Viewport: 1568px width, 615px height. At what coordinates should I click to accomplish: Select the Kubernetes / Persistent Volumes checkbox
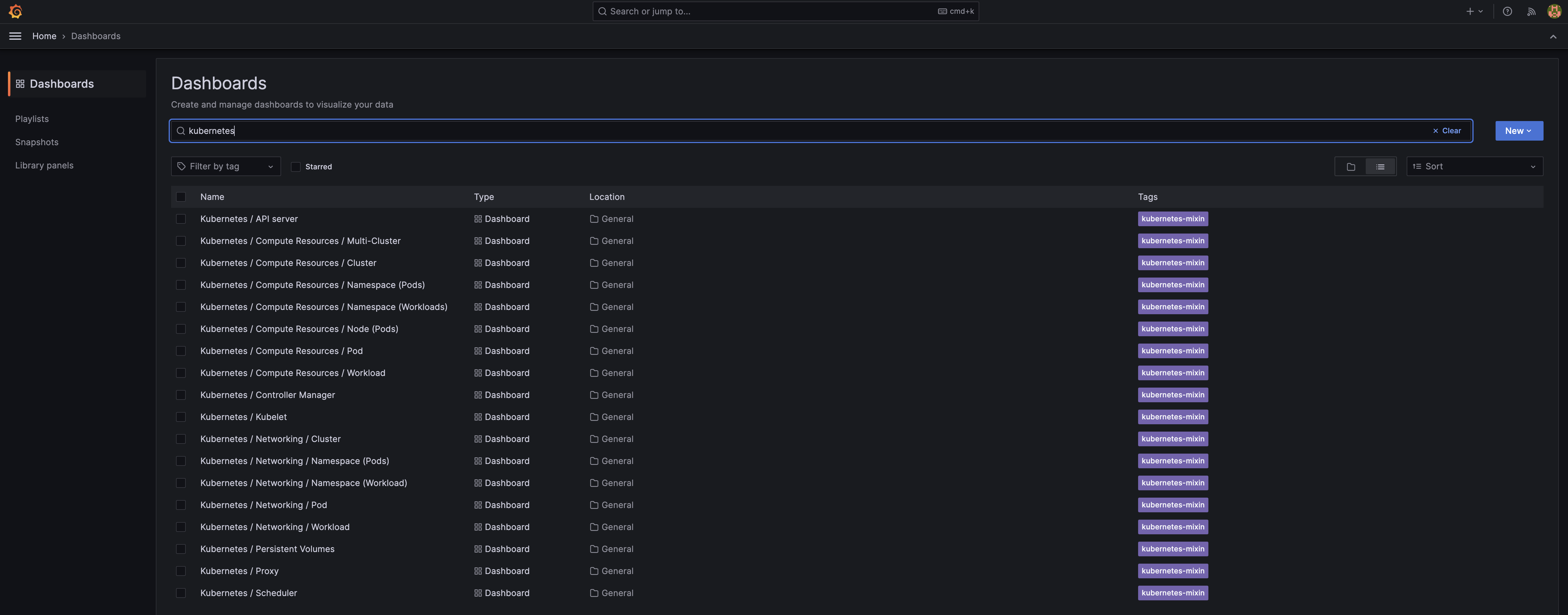click(x=181, y=549)
